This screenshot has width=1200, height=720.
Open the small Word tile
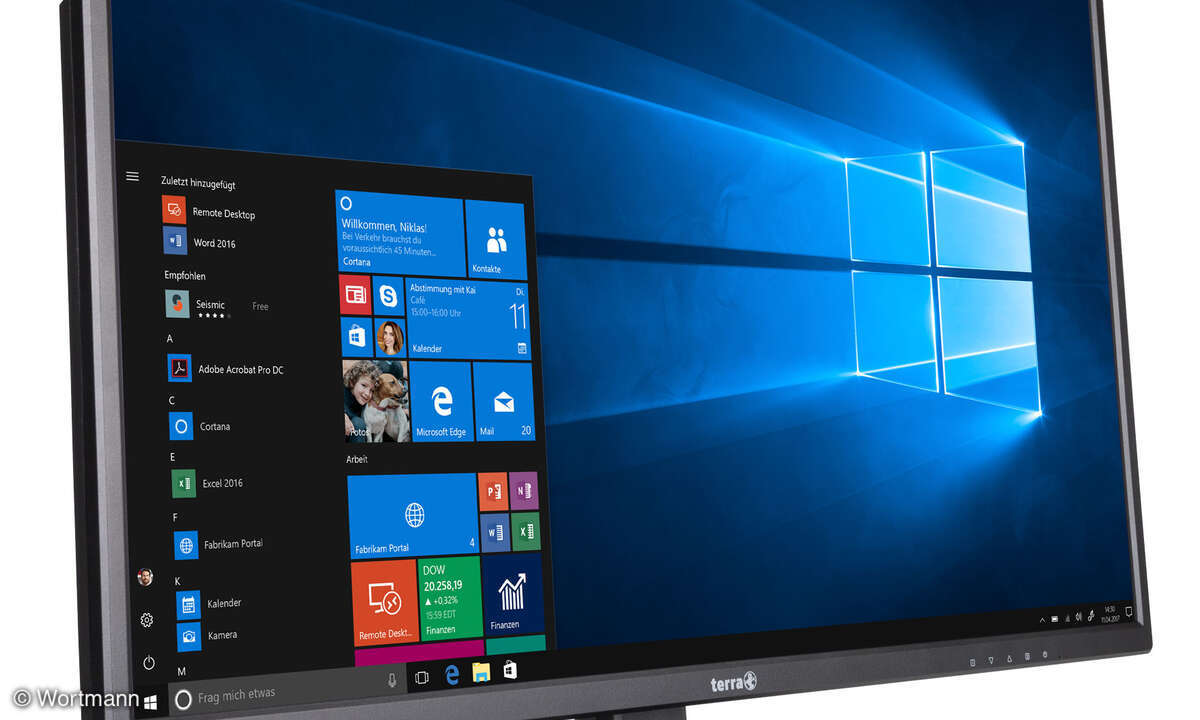(x=495, y=531)
